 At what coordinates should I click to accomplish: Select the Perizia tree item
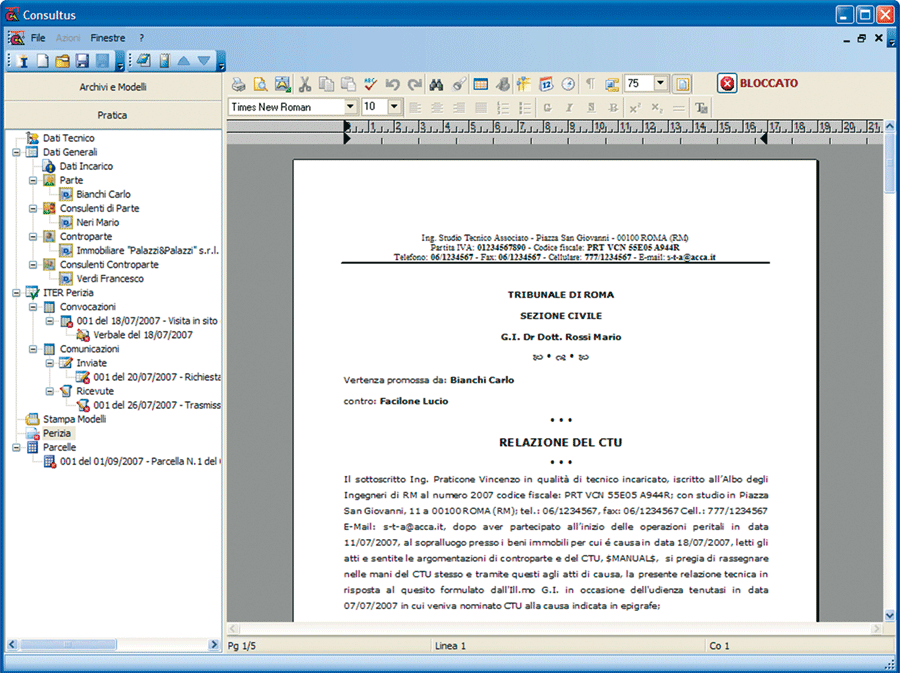pos(57,433)
